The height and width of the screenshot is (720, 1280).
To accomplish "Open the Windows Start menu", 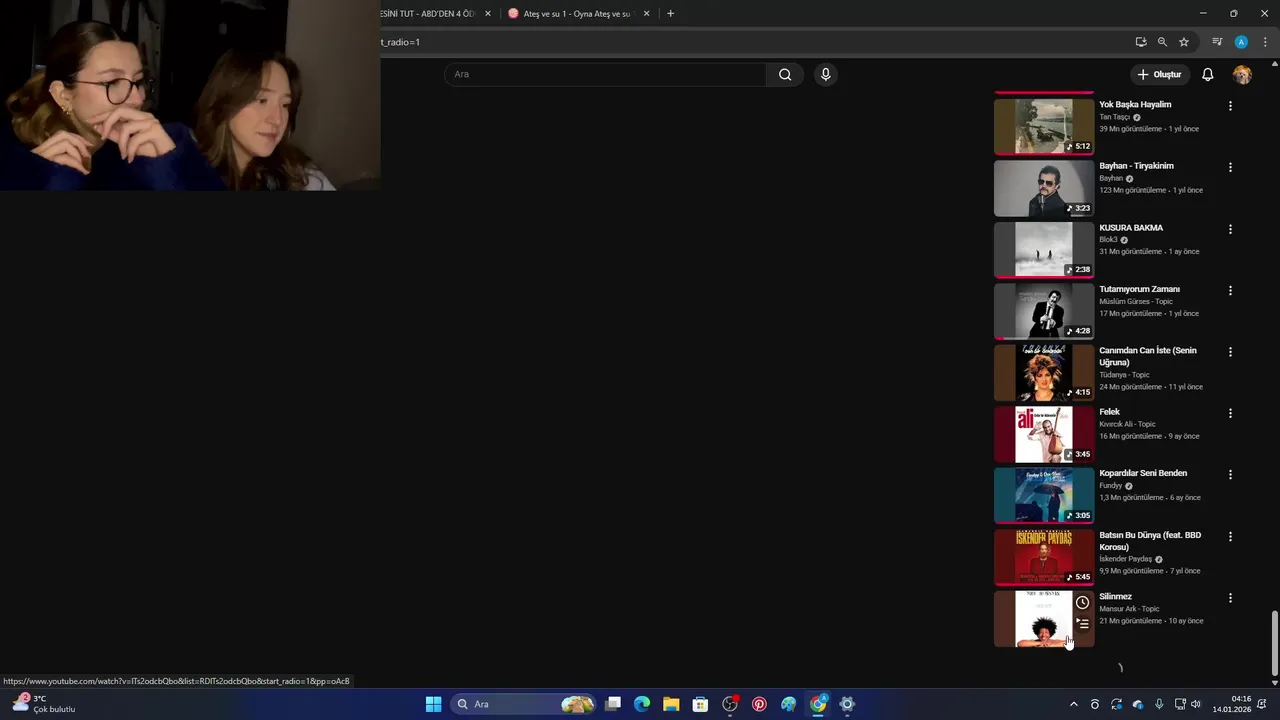I will (x=433, y=704).
